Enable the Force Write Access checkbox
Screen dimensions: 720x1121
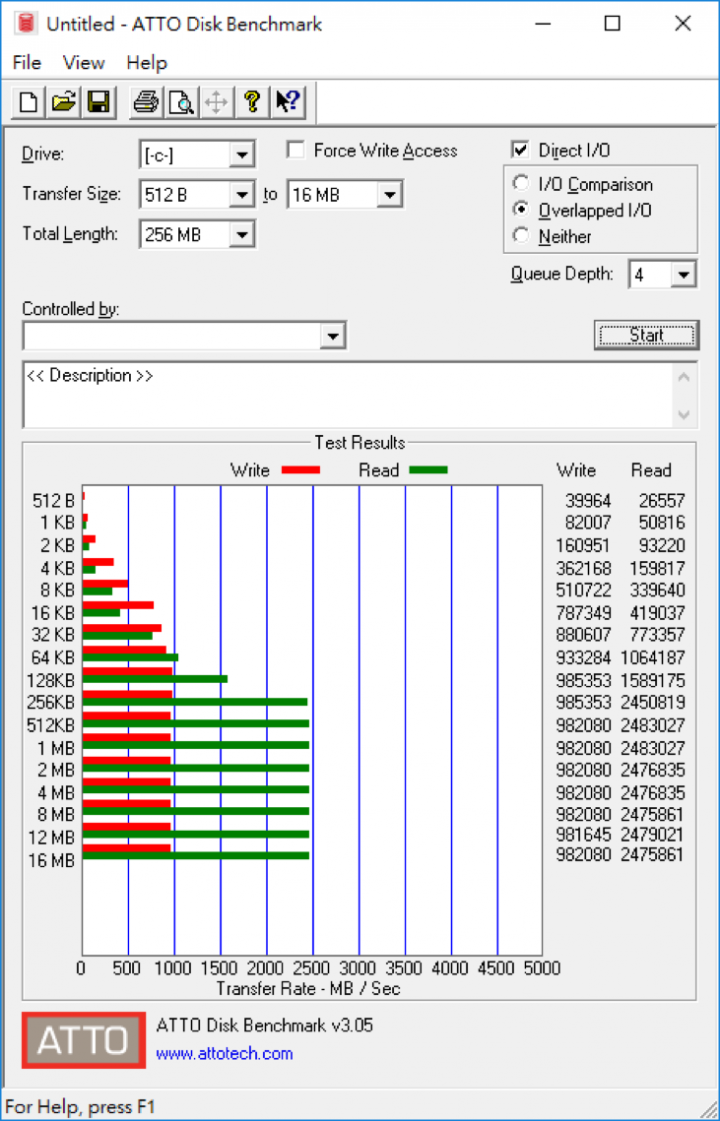point(295,150)
